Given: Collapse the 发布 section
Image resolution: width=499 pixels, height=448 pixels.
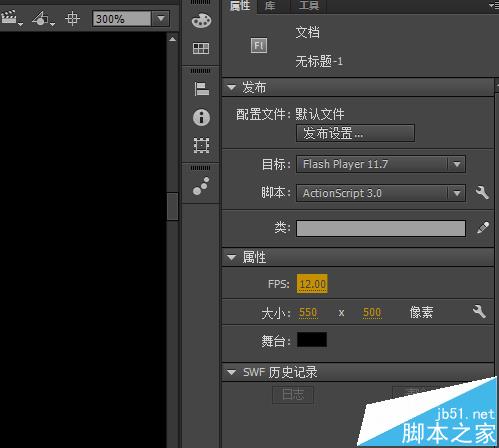Looking at the screenshot, I should 231,88.
